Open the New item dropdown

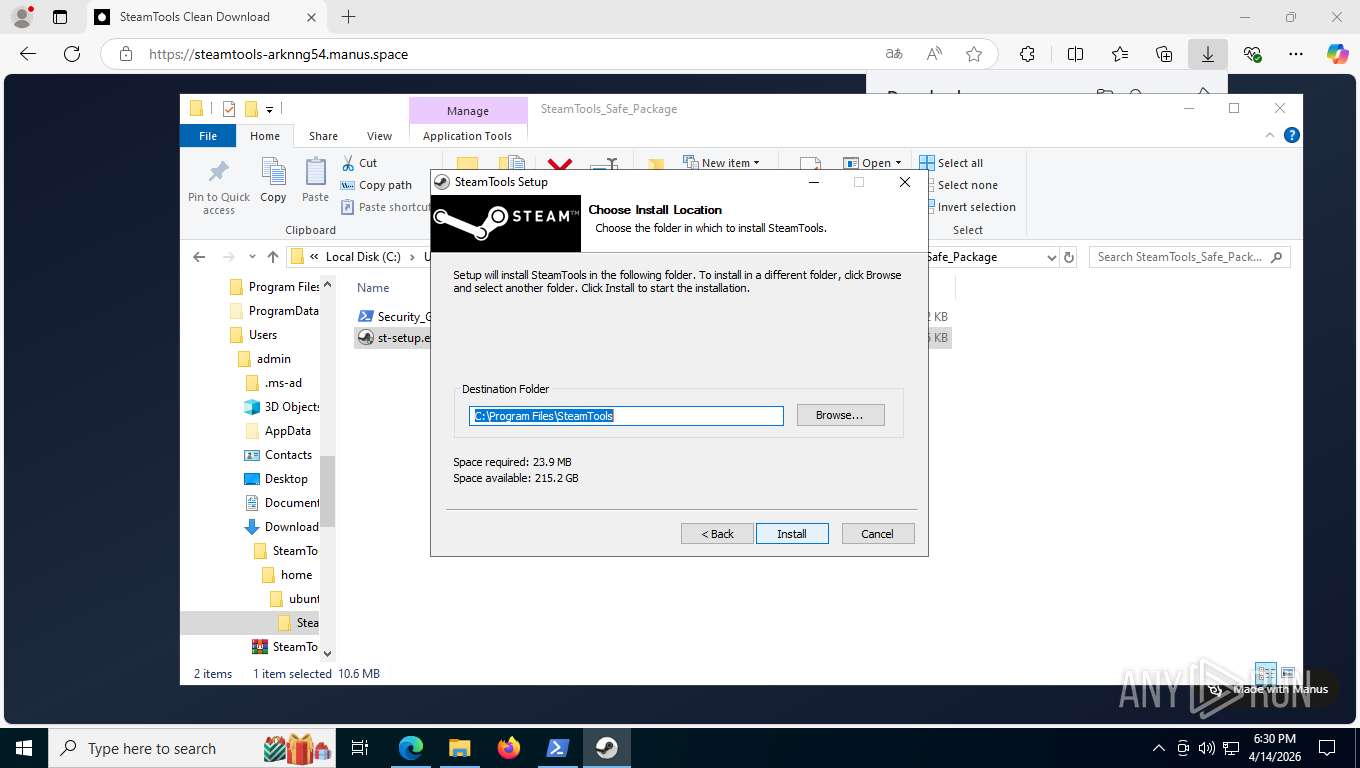point(722,163)
